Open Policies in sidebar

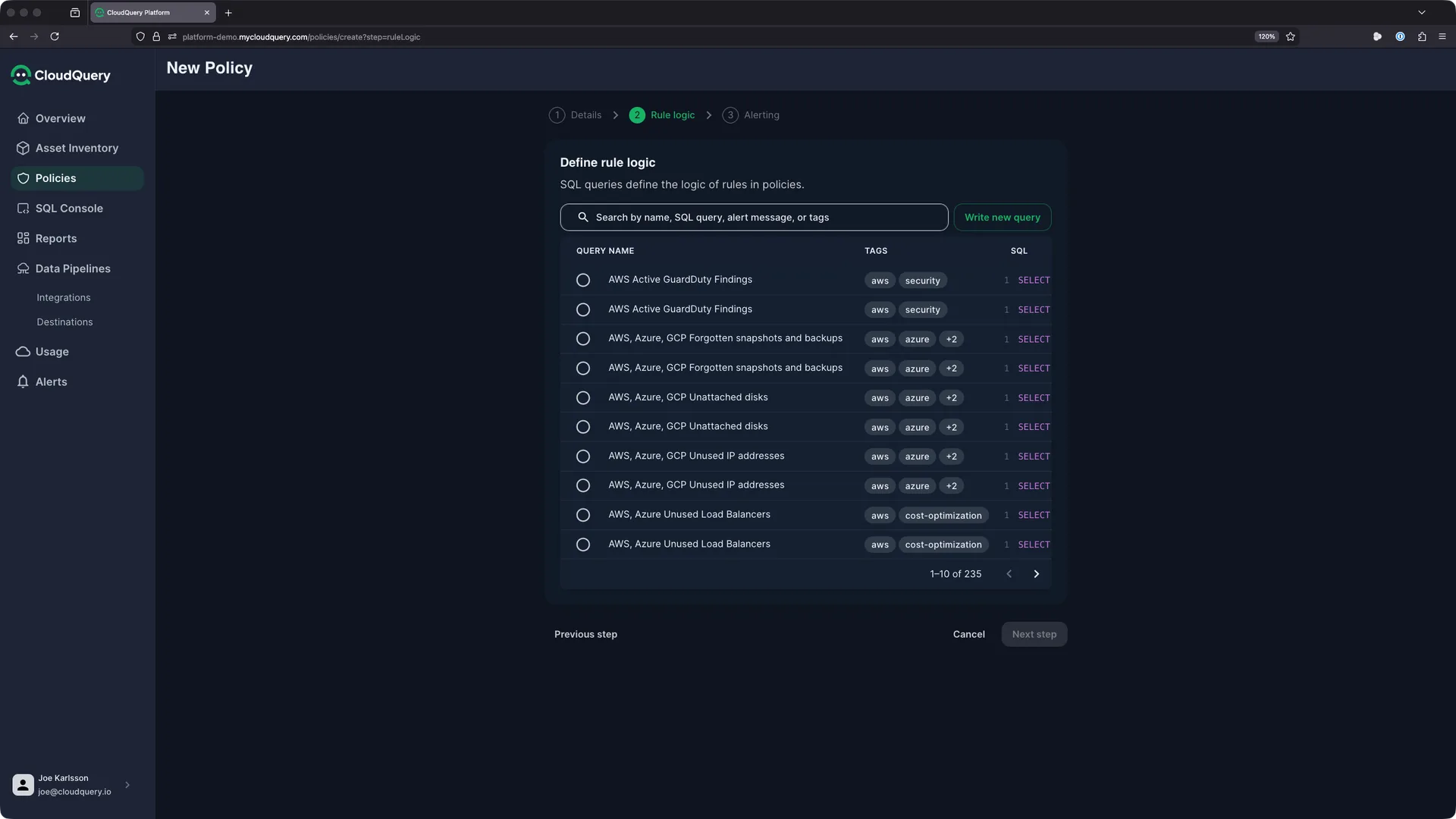77,178
